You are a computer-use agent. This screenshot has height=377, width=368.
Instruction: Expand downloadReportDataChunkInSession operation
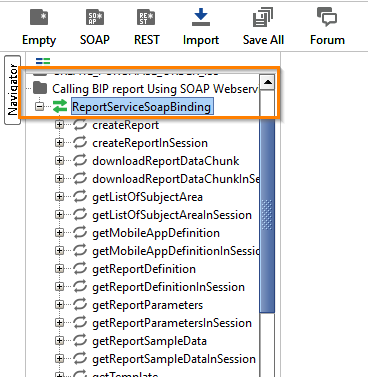coord(59,179)
